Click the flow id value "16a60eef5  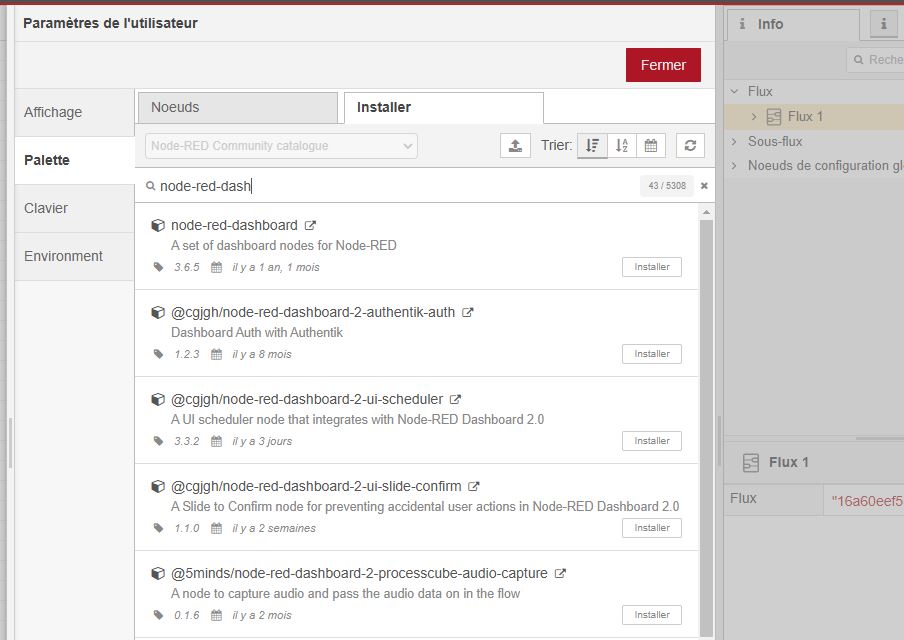(x=867, y=500)
